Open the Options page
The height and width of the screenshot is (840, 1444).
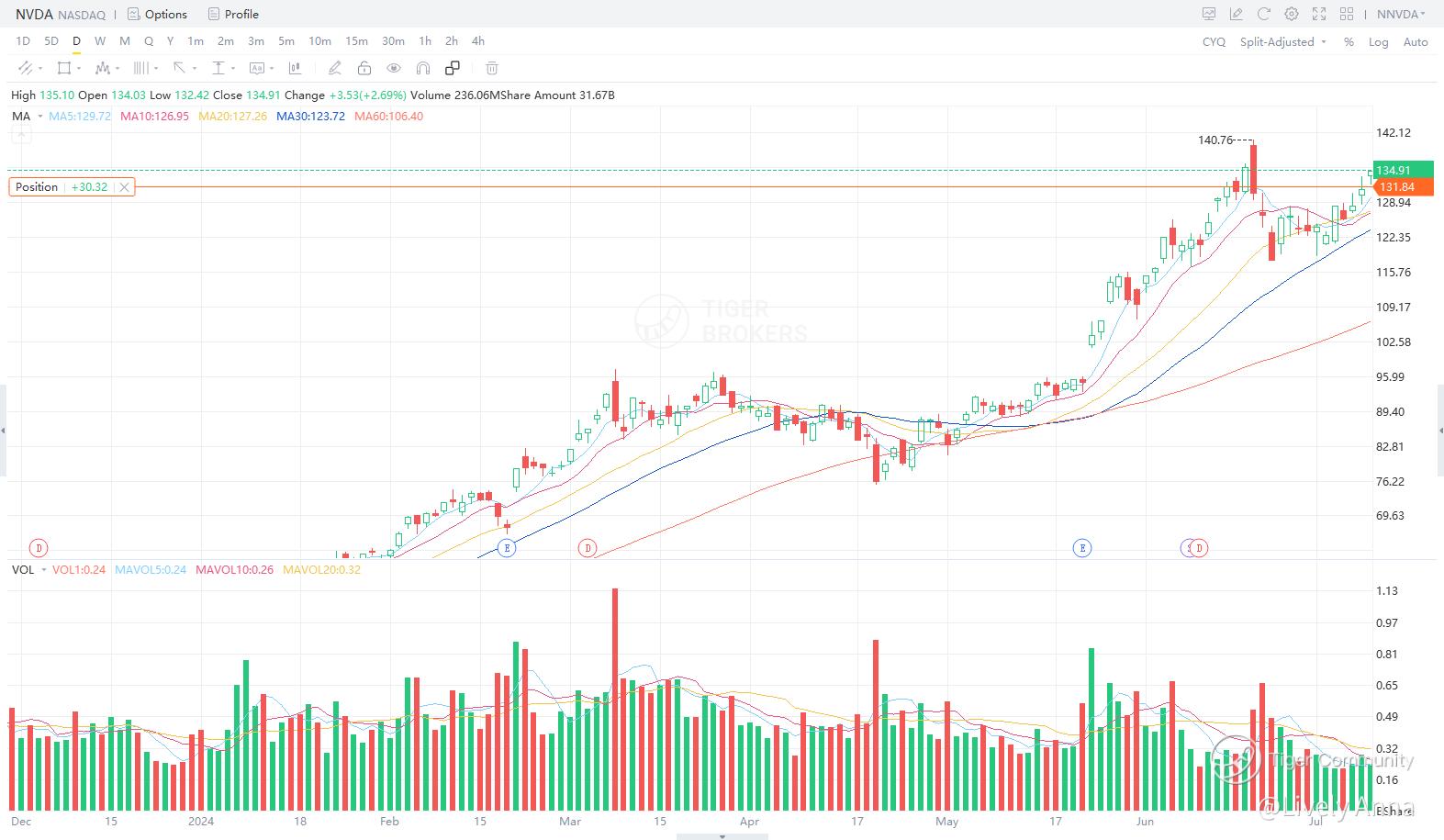coord(166,14)
